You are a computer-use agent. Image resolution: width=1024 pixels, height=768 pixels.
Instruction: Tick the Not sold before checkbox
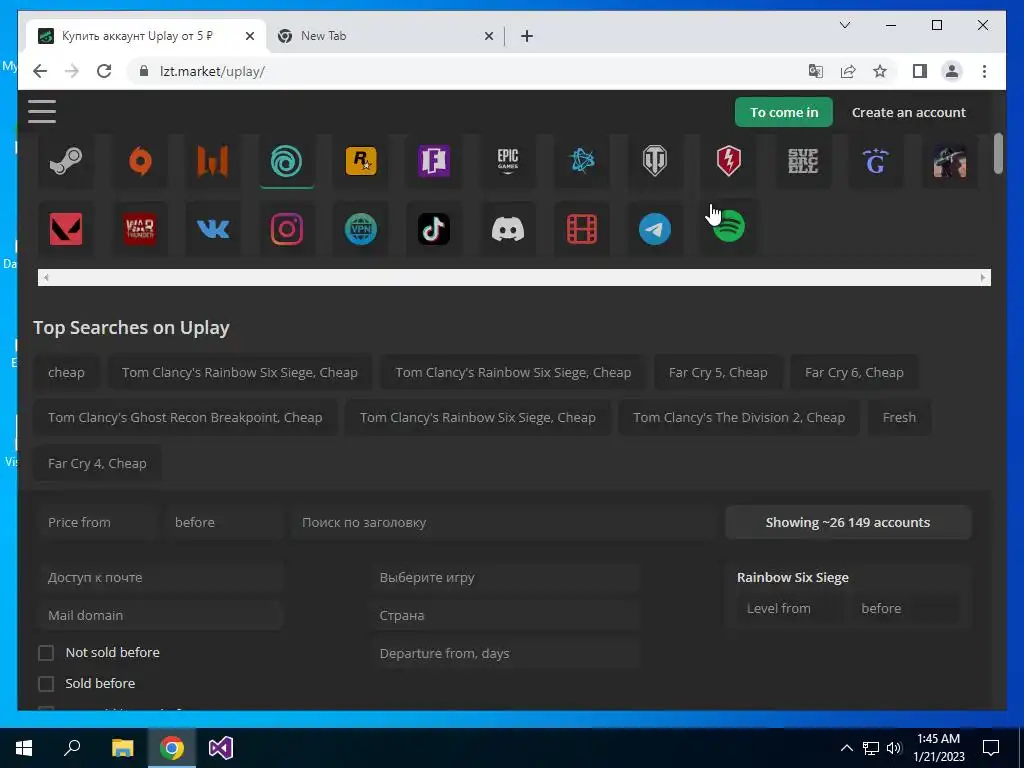click(46, 652)
